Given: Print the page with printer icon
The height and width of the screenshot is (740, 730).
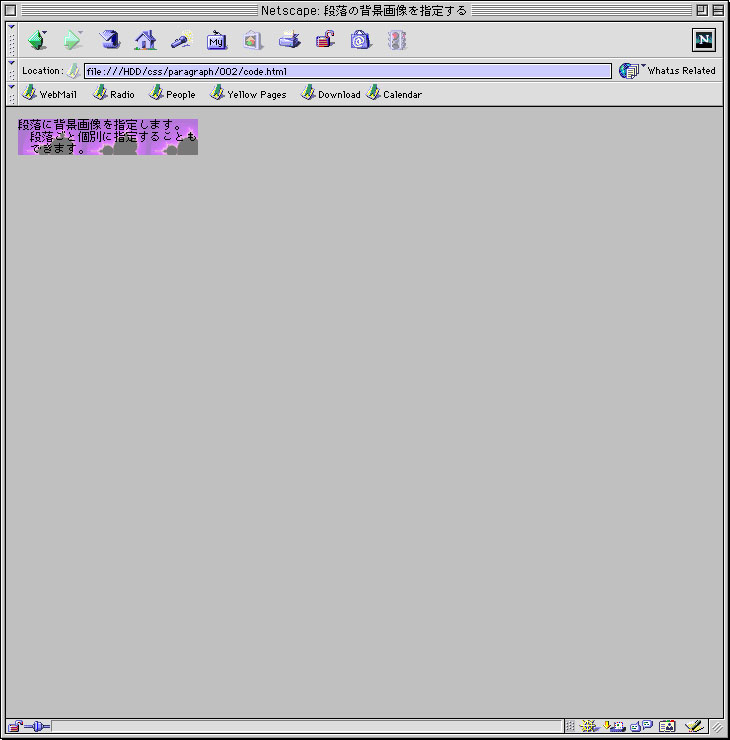Looking at the screenshot, I should pos(289,40).
